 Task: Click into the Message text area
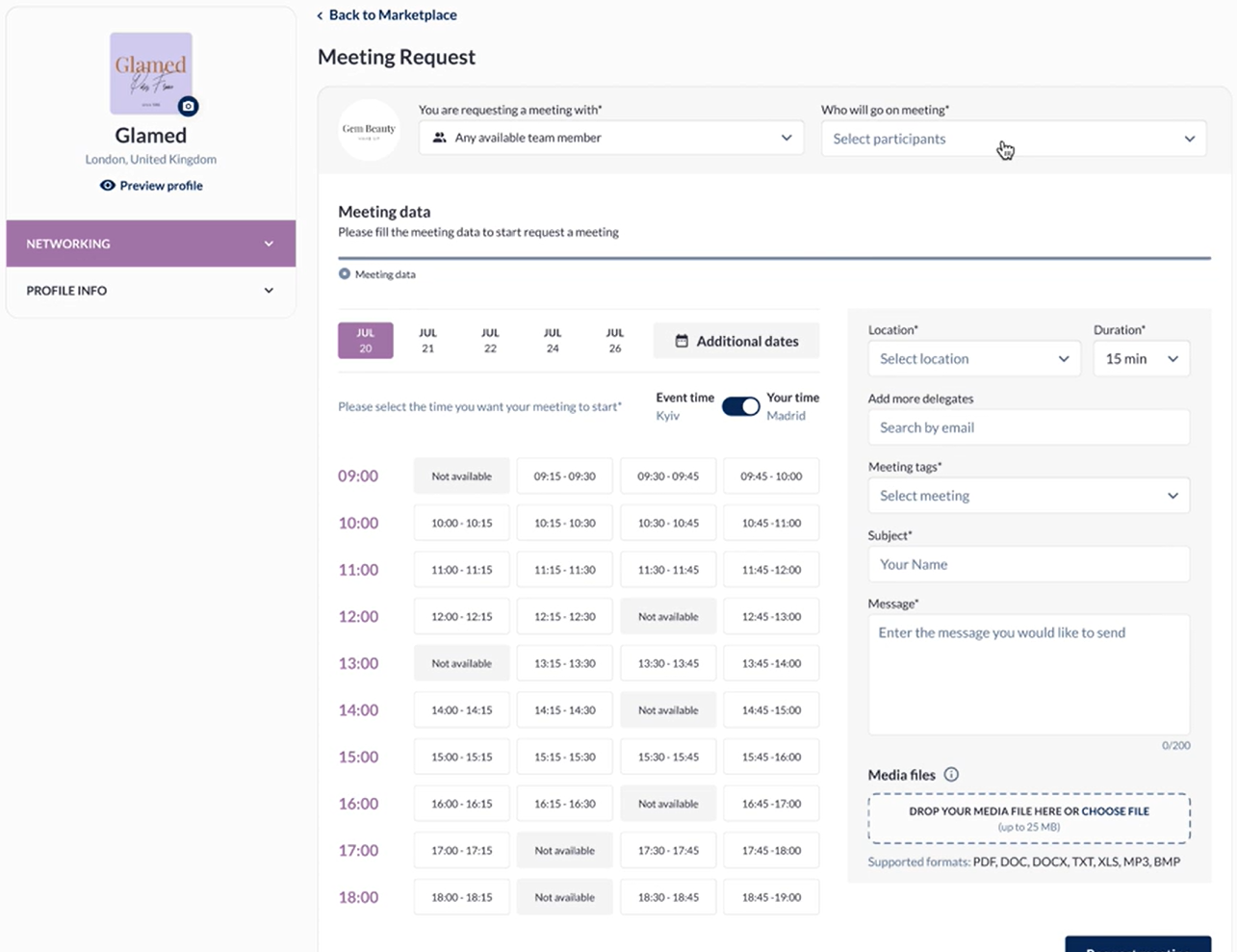tap(1028, 674)
